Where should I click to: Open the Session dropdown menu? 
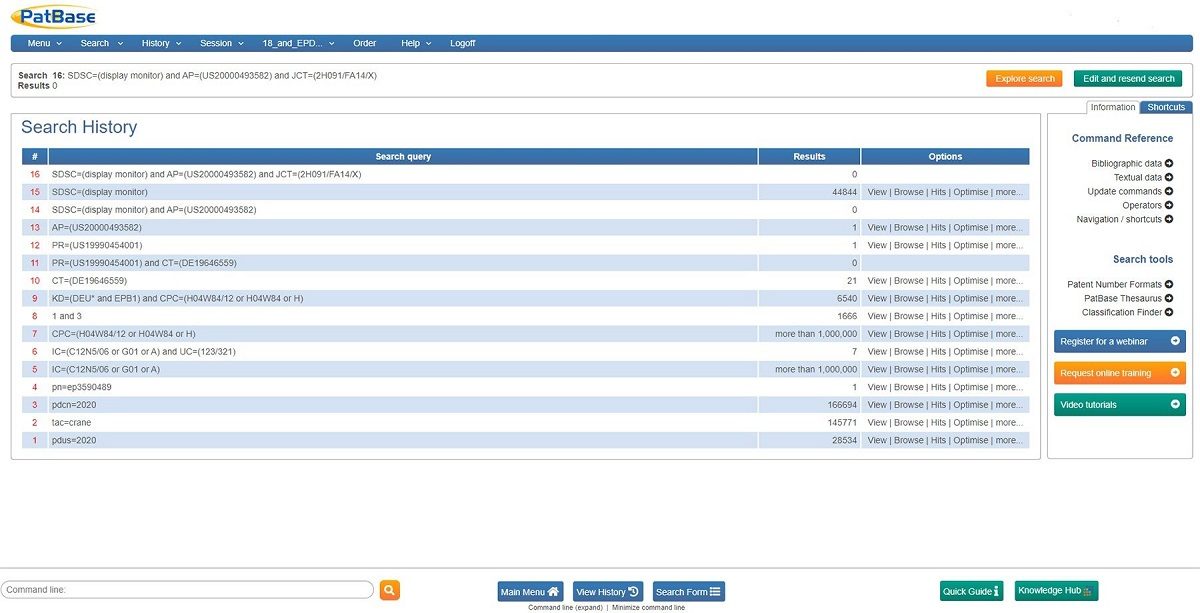click(x=221, y=43)
